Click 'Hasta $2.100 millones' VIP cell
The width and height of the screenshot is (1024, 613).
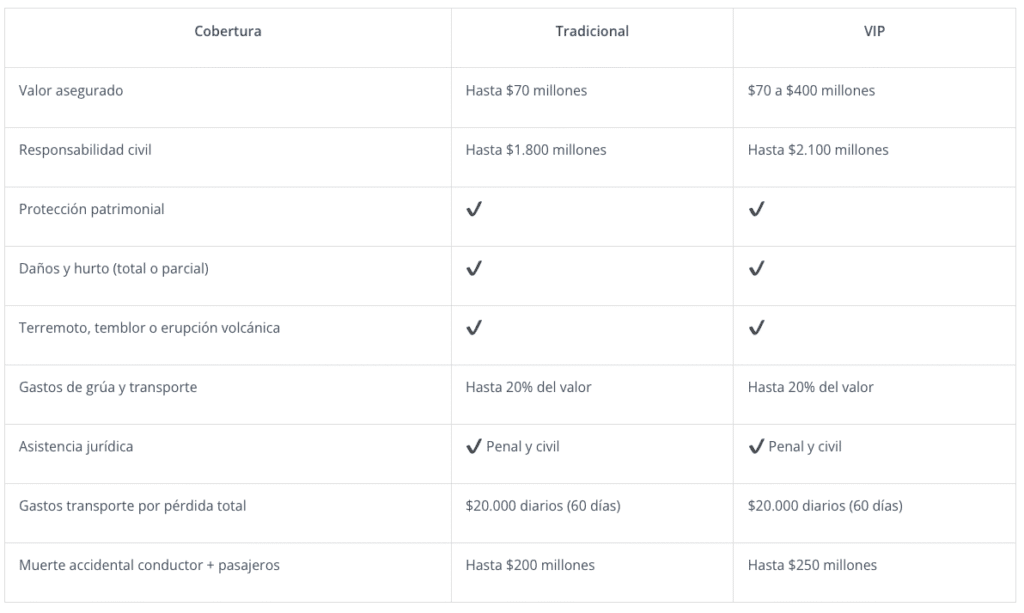click(818, 150)
